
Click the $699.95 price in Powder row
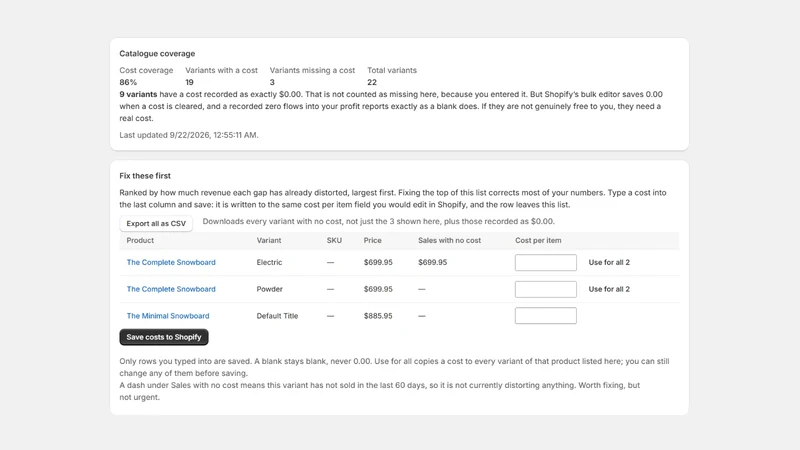coord(378,289)
